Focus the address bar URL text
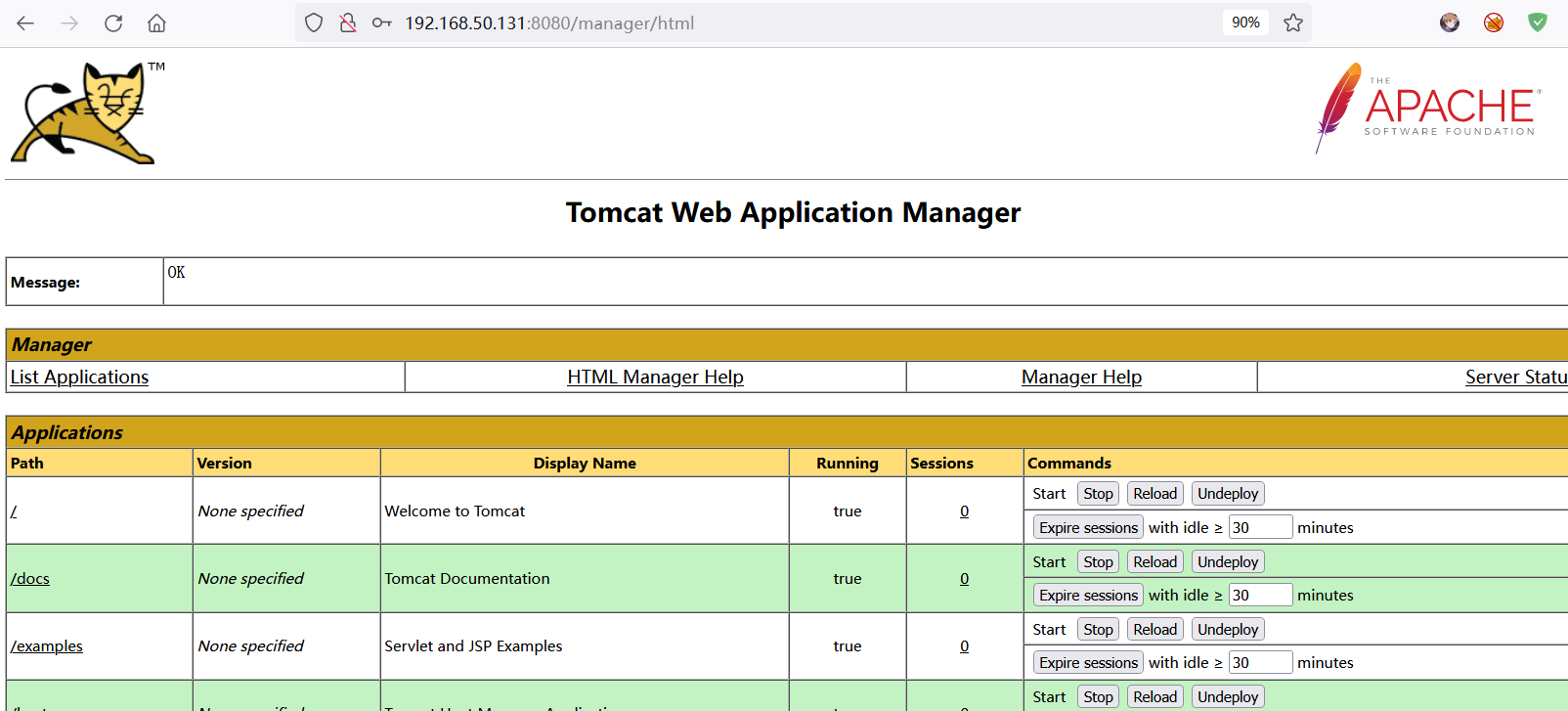Image resolution: width=1568 pixels, height=711 pixels. [549, 22]
